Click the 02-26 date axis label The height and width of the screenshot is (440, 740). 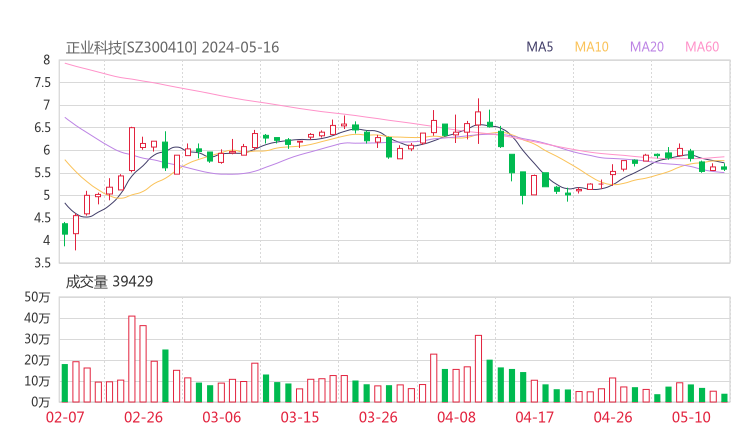click(x=143, y=417)
